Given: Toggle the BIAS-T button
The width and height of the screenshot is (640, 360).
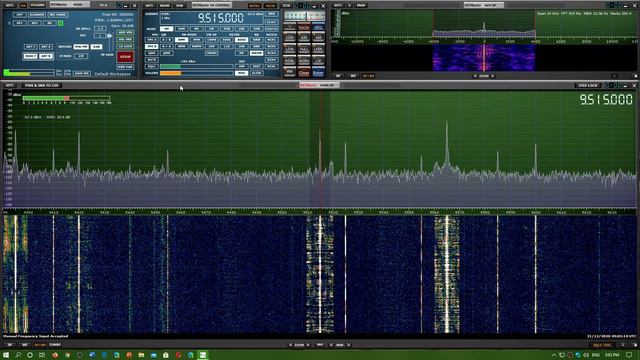Looking at the screenshot, I should pyautogui.click(x=31, y=56).
